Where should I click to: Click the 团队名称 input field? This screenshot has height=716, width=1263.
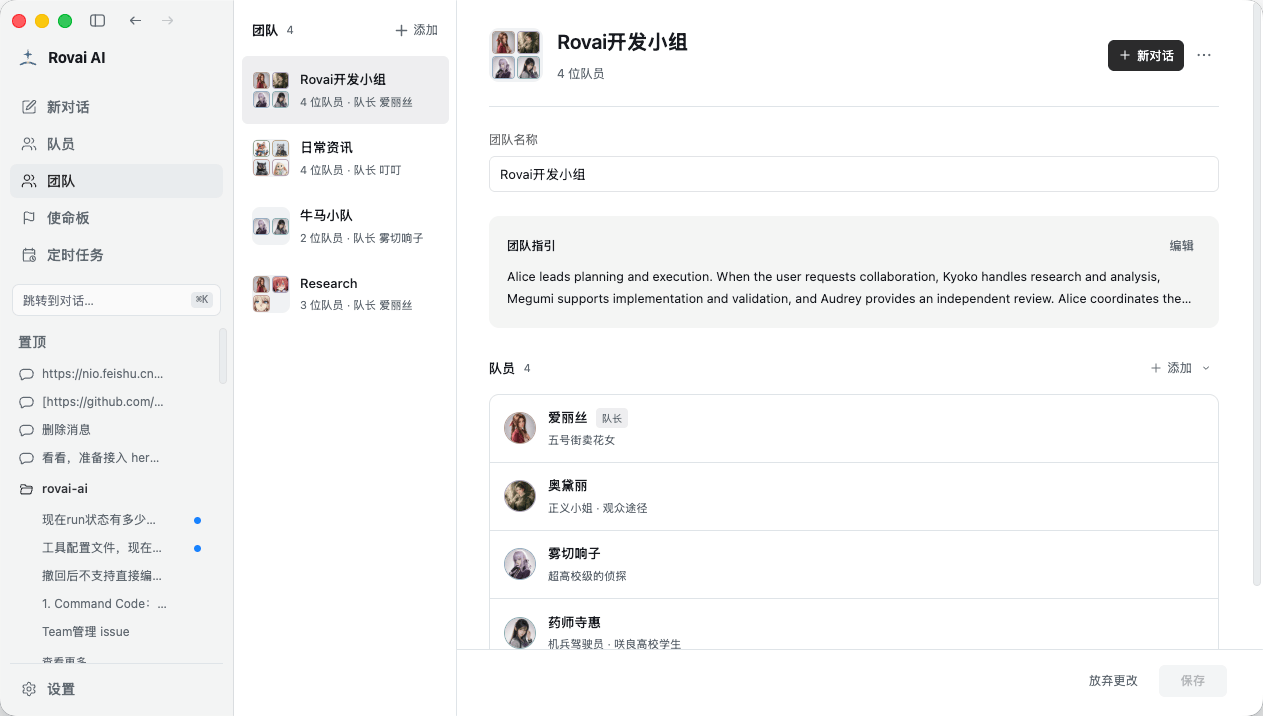tap(854, 174)
